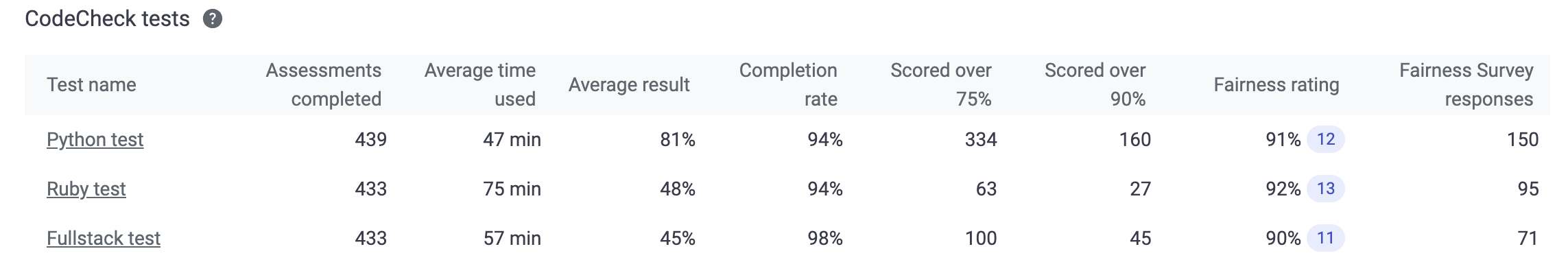Image resolution: width=1568 pixels, height=262 pixels.
Task: Open the Python test link
Action: click(95, 140)
